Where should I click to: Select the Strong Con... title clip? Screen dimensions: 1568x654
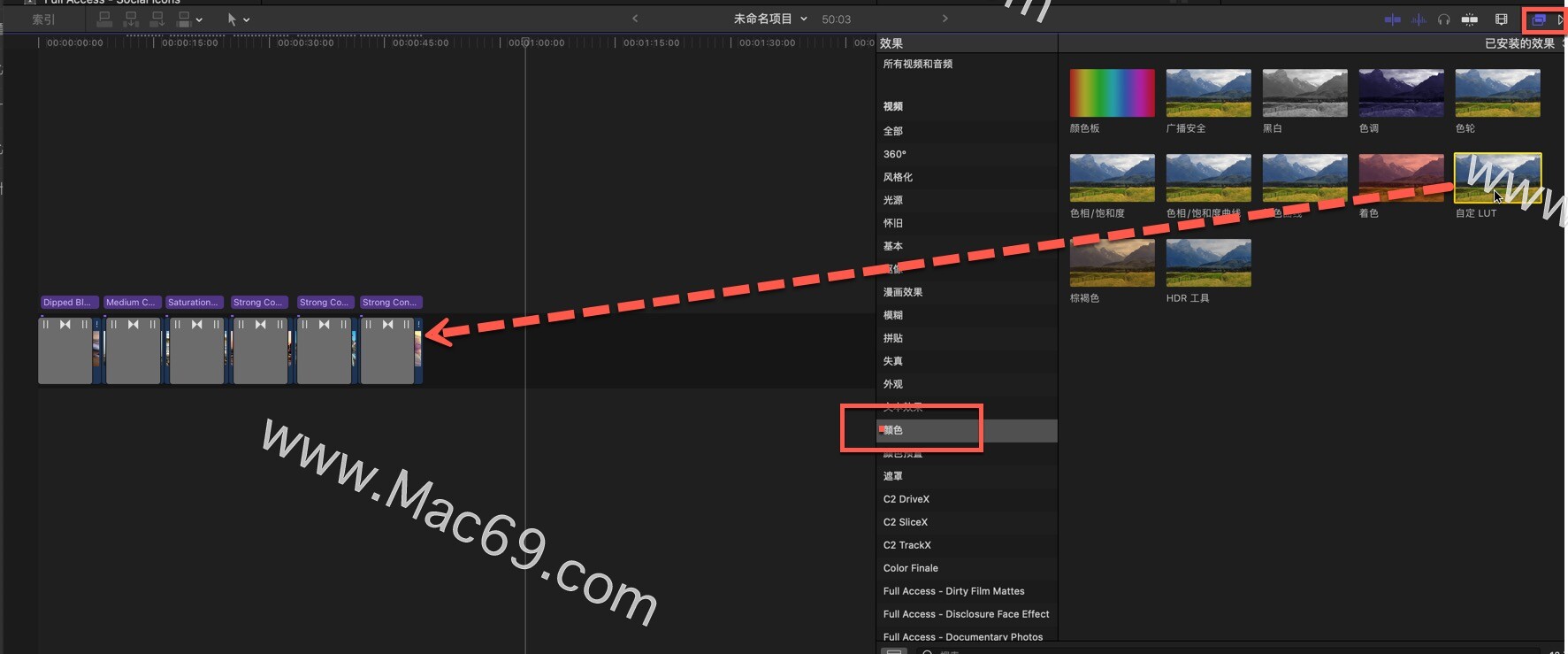391,303
